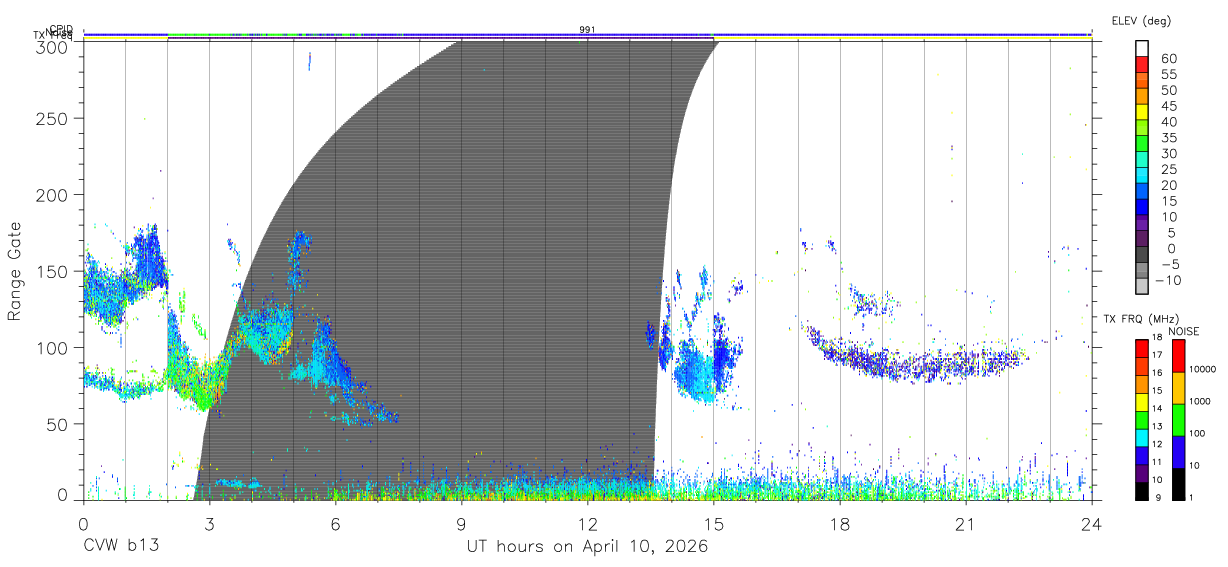The image size is (1228, 567).
Task: Click the NOISE legend value '10000'
Action: point(1205,371)
